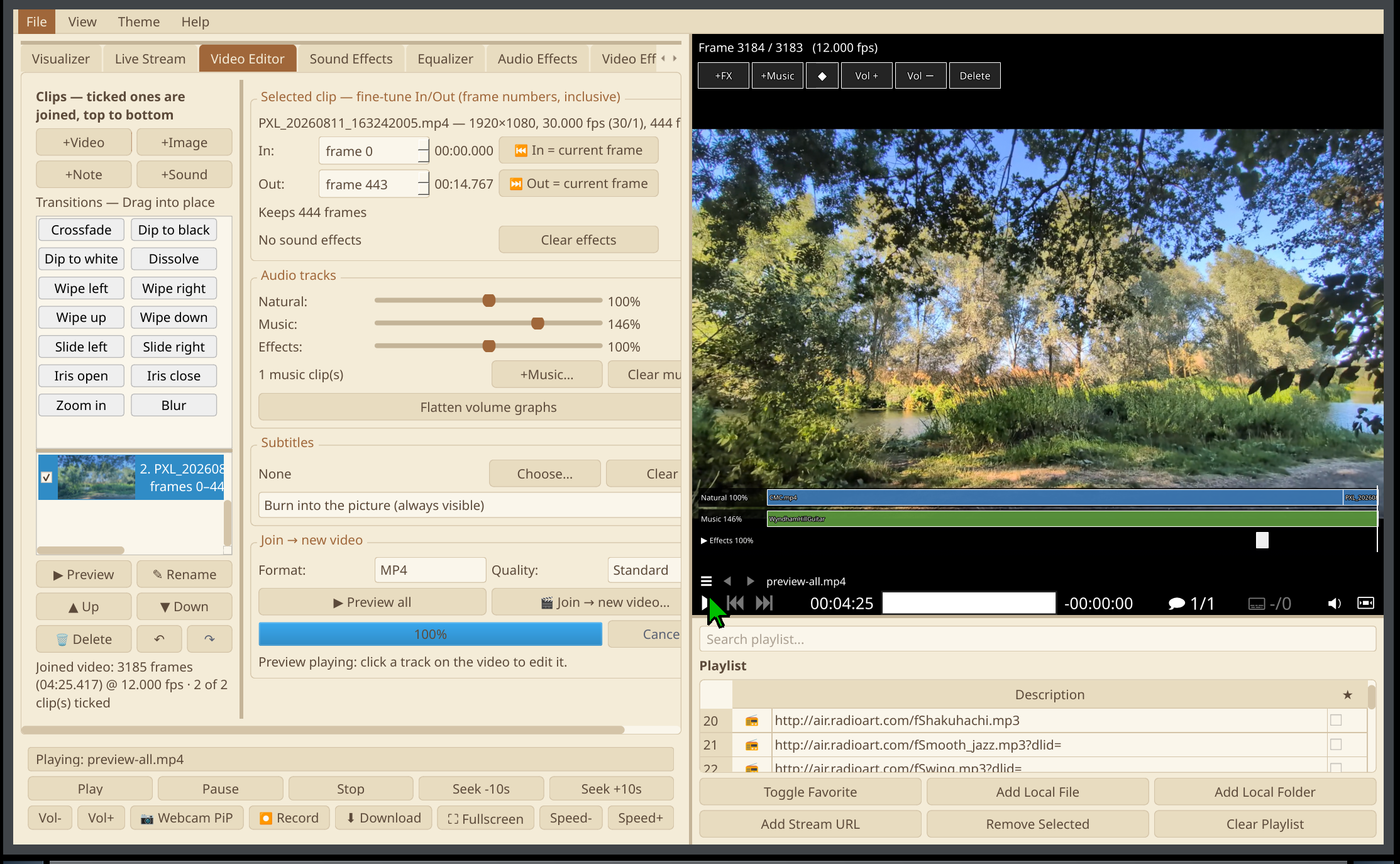Open the File menu

[x=36, y=22]
